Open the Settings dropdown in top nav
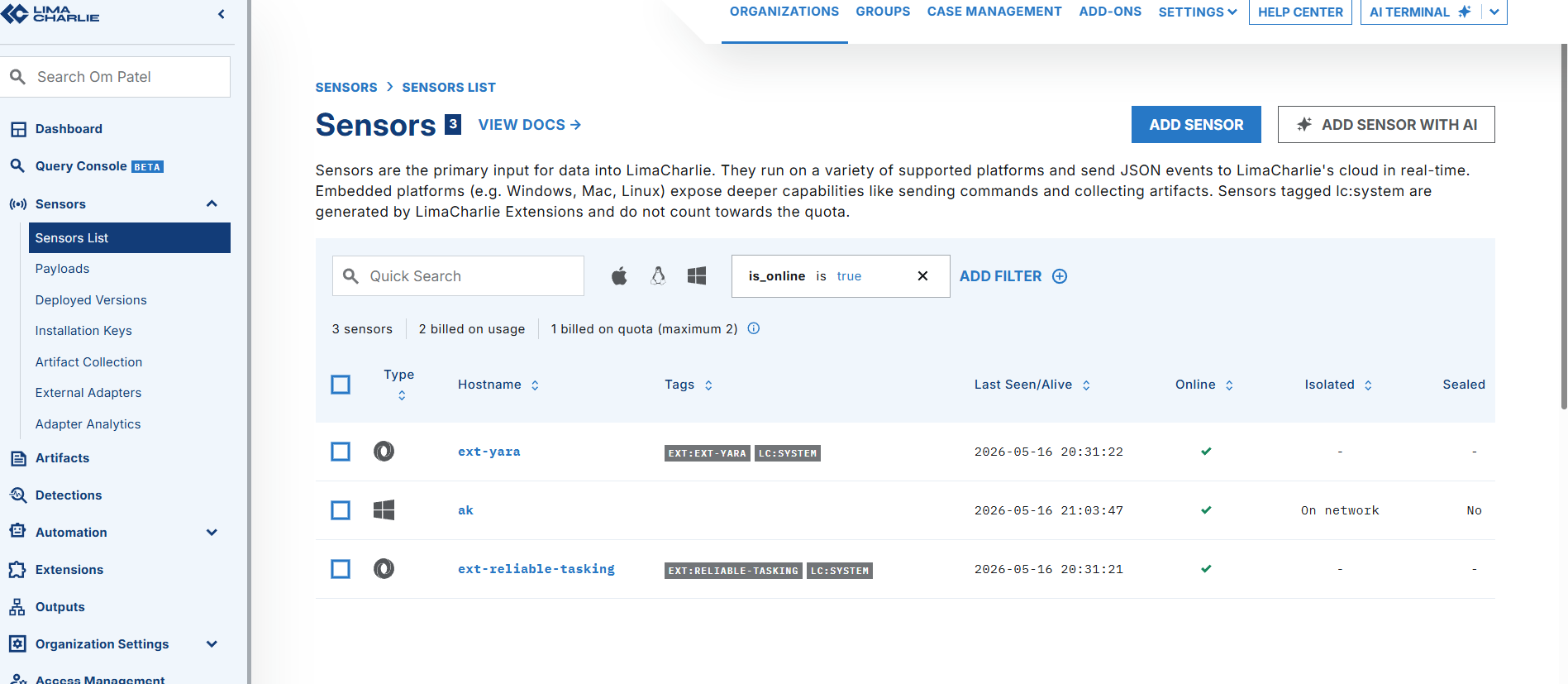The height and width of the screenshot is (684, 1568). (1198, 12)
